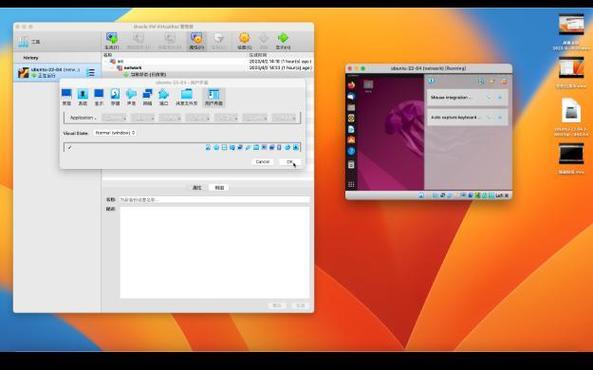
Task: Switch to the second snapshot details tab
Action: [x=219, y=188]
